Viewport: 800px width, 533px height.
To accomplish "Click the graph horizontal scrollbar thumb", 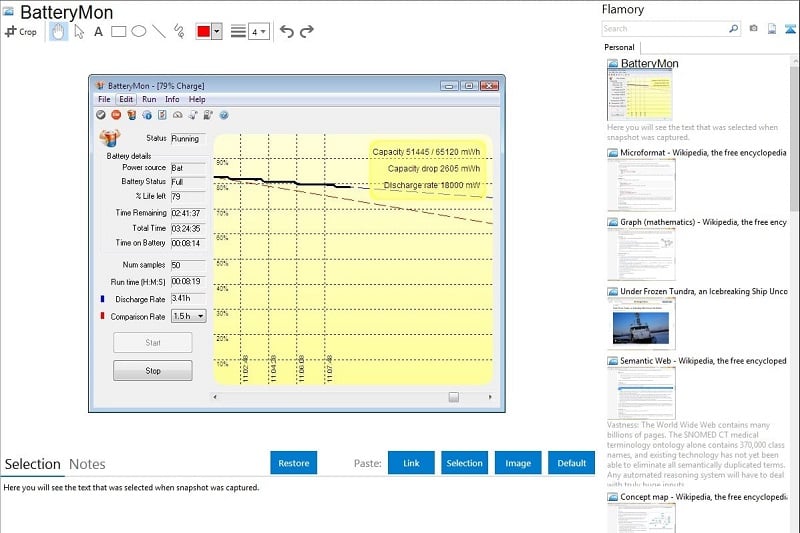I will [x=454, y=397].
